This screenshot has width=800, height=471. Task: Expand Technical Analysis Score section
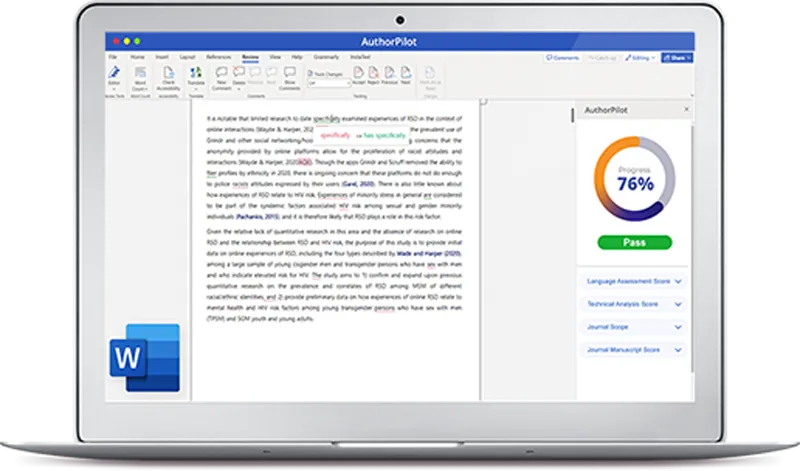tap(634, 304)
